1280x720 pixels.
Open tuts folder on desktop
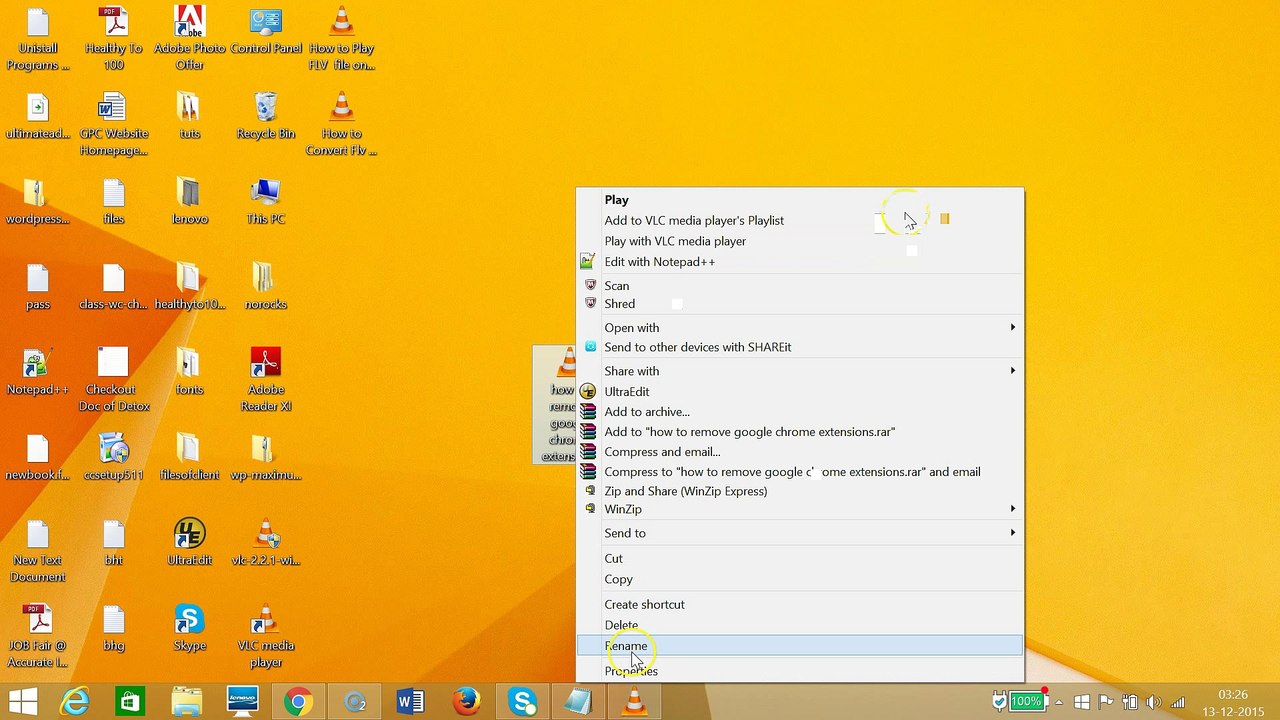pos(189,117)
